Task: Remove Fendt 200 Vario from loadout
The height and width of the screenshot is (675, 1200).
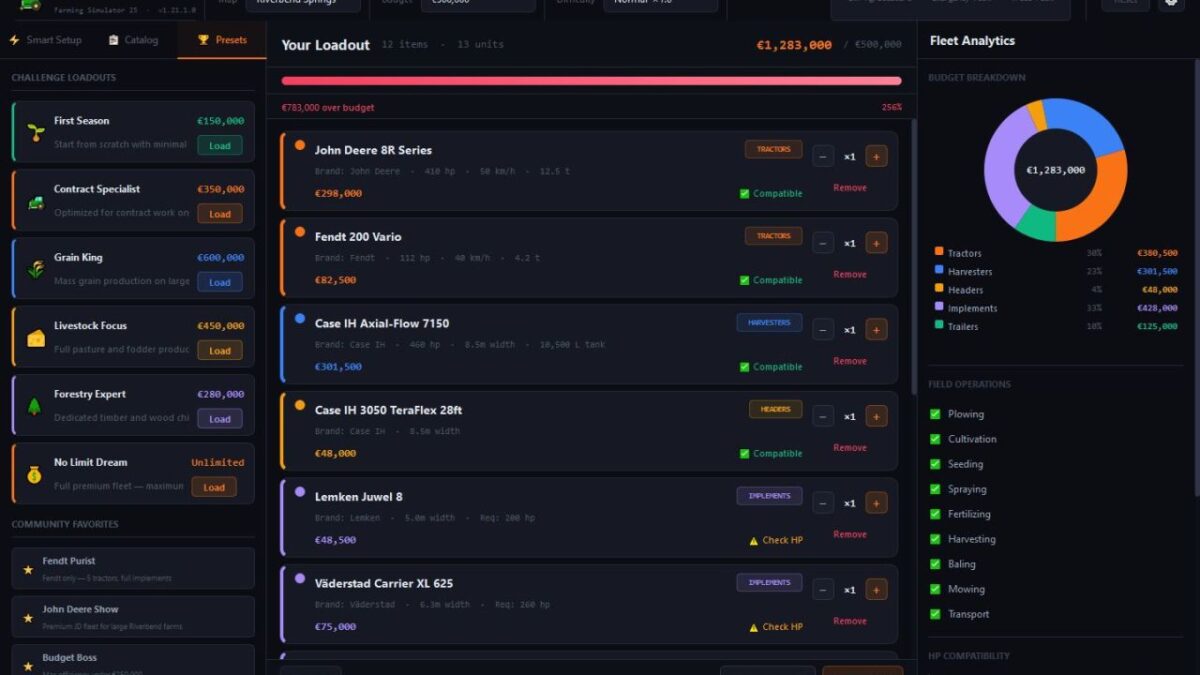Action: click(850, 274)
